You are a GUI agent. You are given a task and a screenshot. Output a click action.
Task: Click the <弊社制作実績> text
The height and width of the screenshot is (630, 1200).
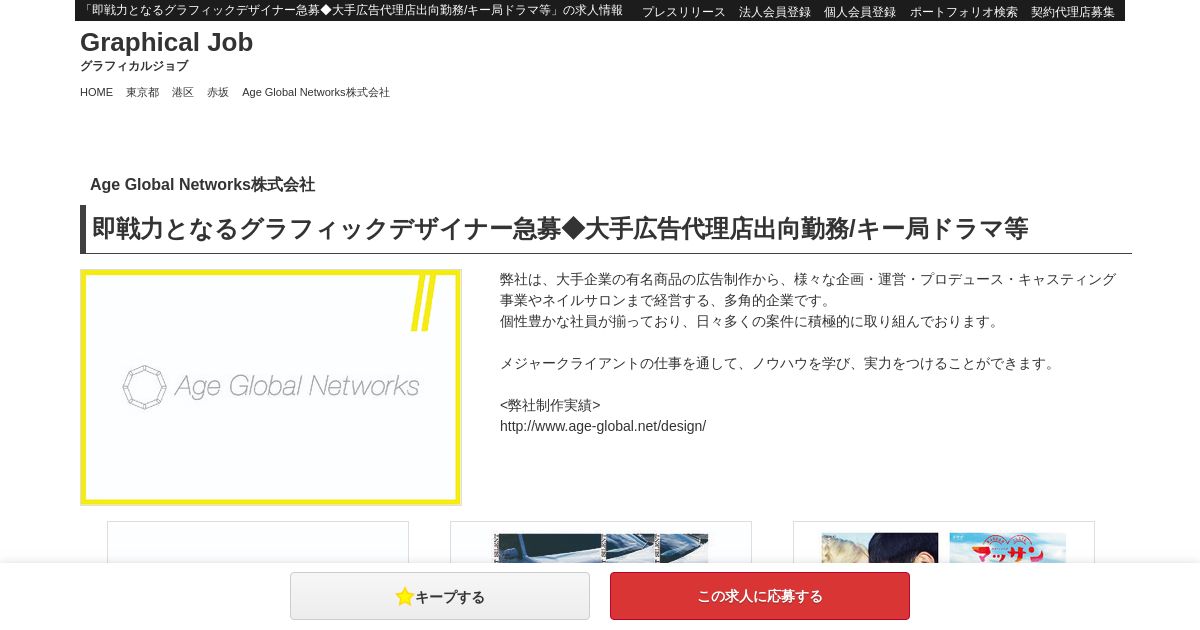550,405
